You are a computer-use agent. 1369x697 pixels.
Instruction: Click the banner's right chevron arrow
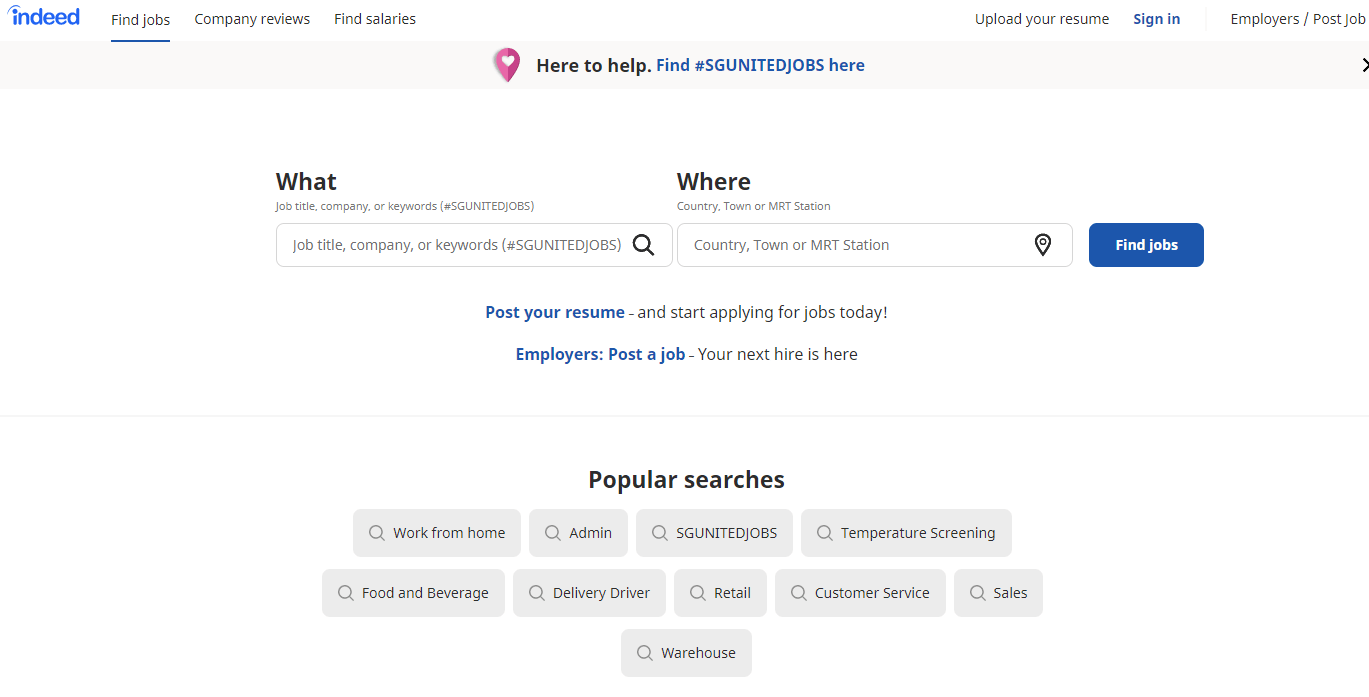(x=1364, y=65)
